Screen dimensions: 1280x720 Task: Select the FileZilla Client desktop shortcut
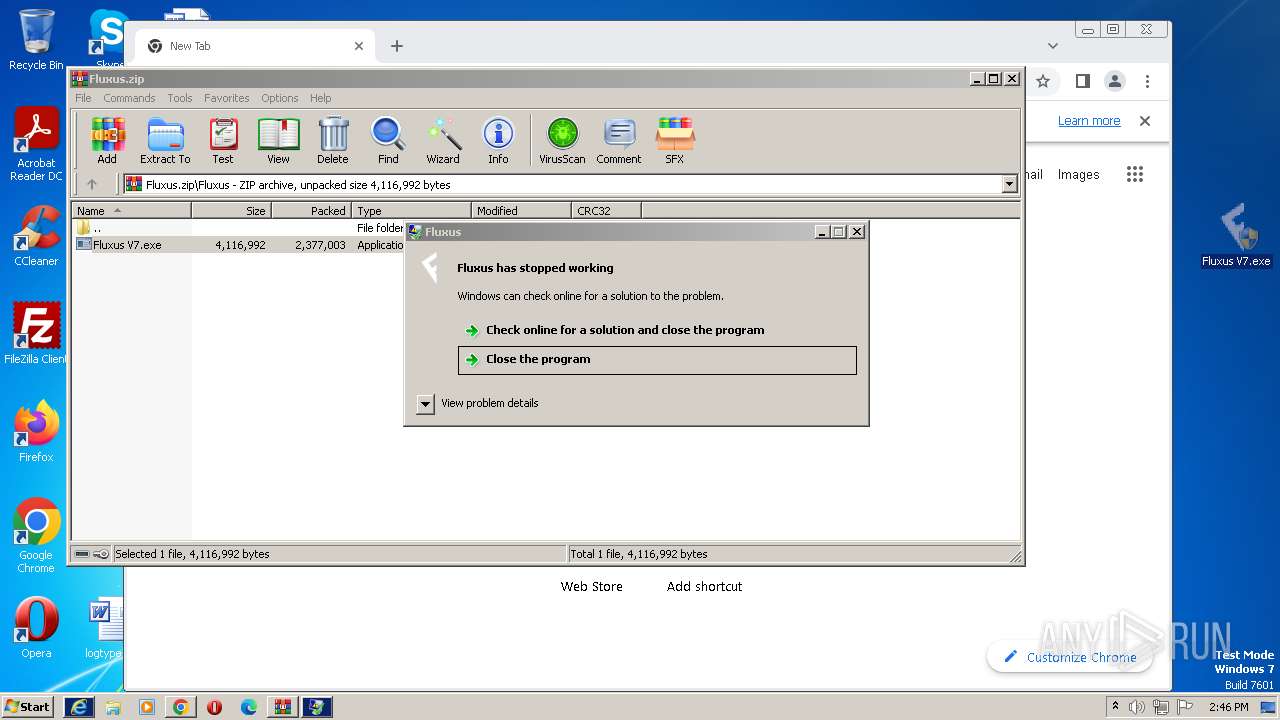(36, 333)
